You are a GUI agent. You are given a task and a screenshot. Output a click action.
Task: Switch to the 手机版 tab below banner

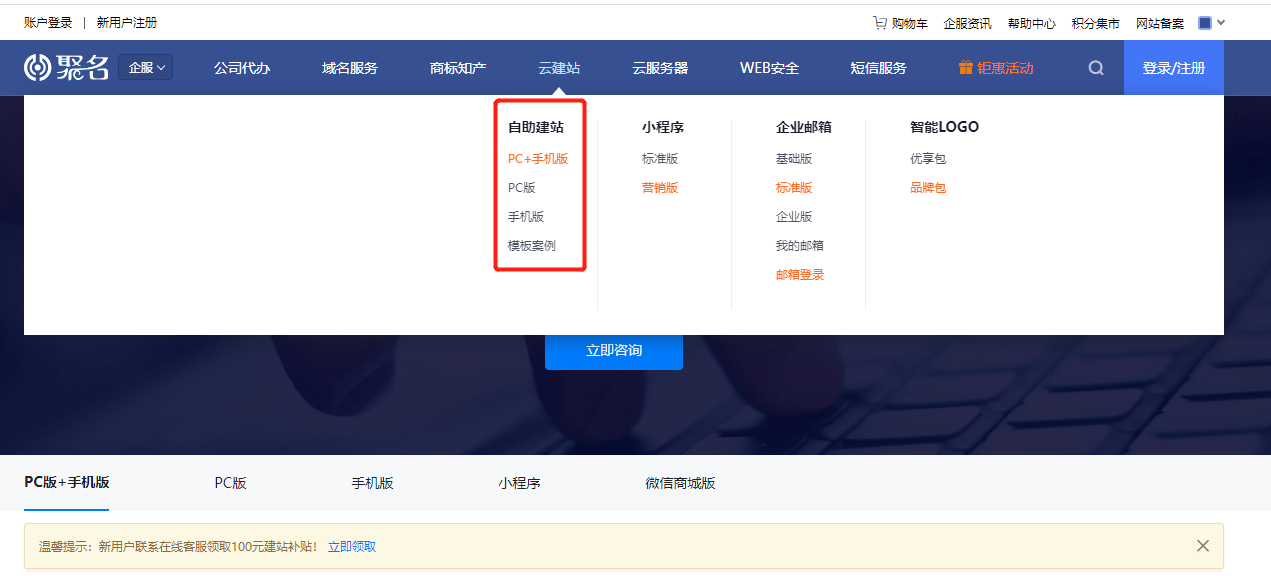pyautogui.click(x=372, y=483)
